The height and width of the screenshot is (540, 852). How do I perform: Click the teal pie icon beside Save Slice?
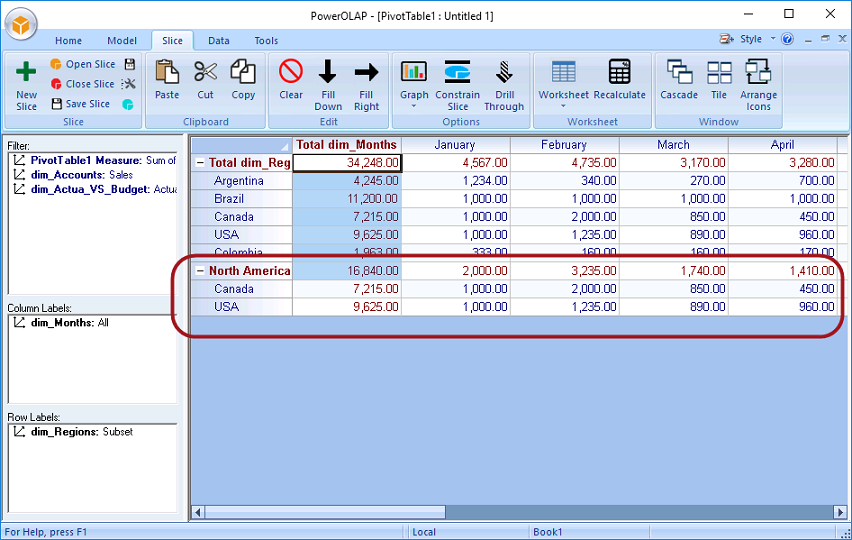coord(128,104)
